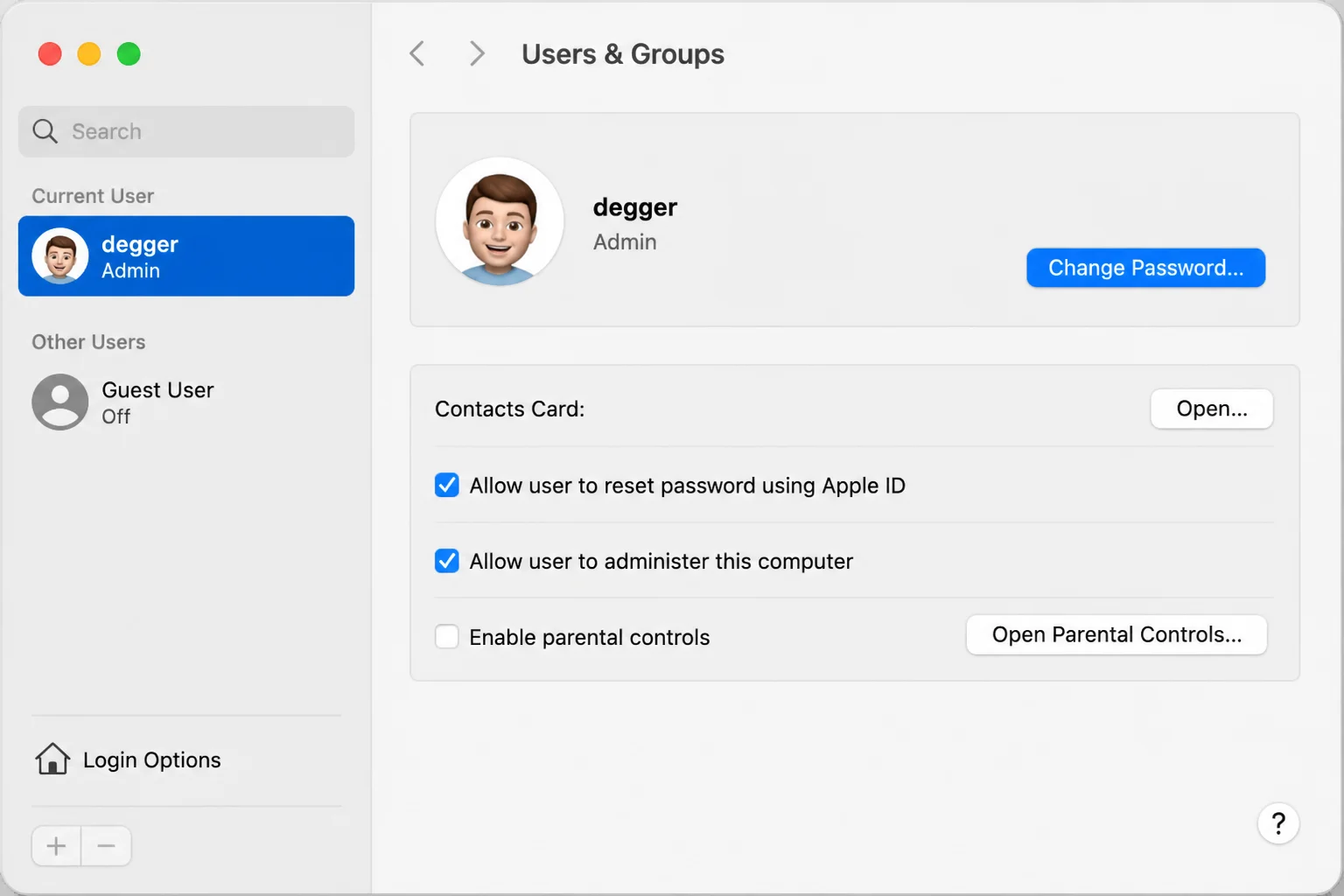Click the Users & Groups title
Viewport: 1344px width, 896px height.
point(623,54)
